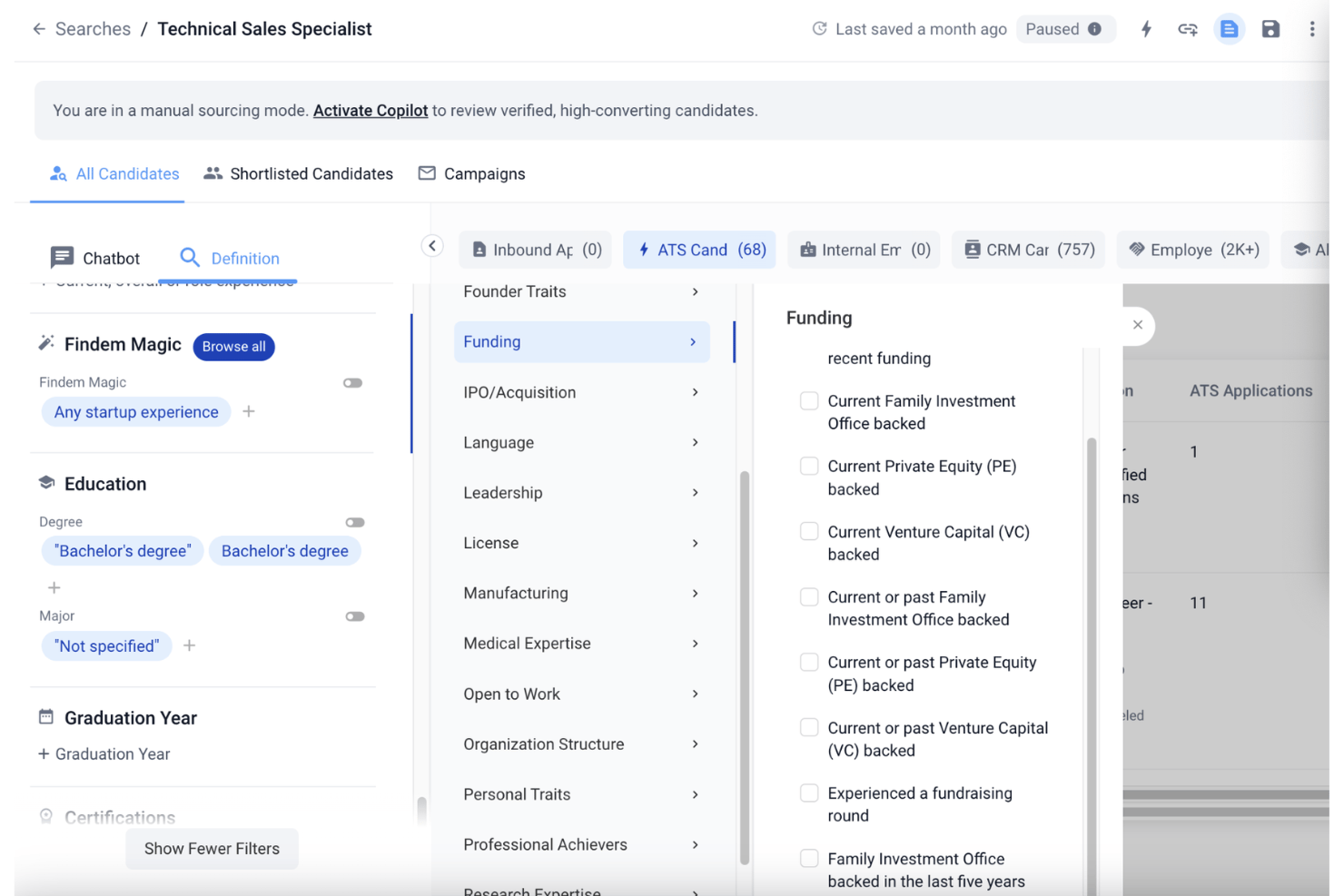Toggle the Degree filter switch
The height and width of the screenshot is (896, 1344).
(354, 522)
